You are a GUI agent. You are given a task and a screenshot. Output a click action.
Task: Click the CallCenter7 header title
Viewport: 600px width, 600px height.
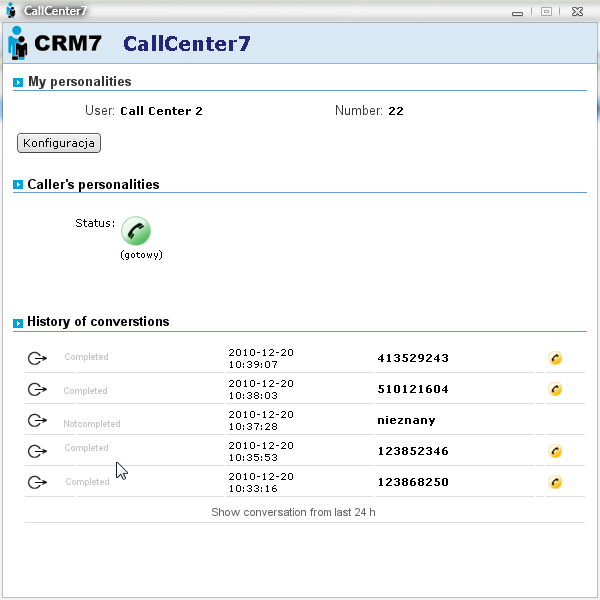click(187, 44)
